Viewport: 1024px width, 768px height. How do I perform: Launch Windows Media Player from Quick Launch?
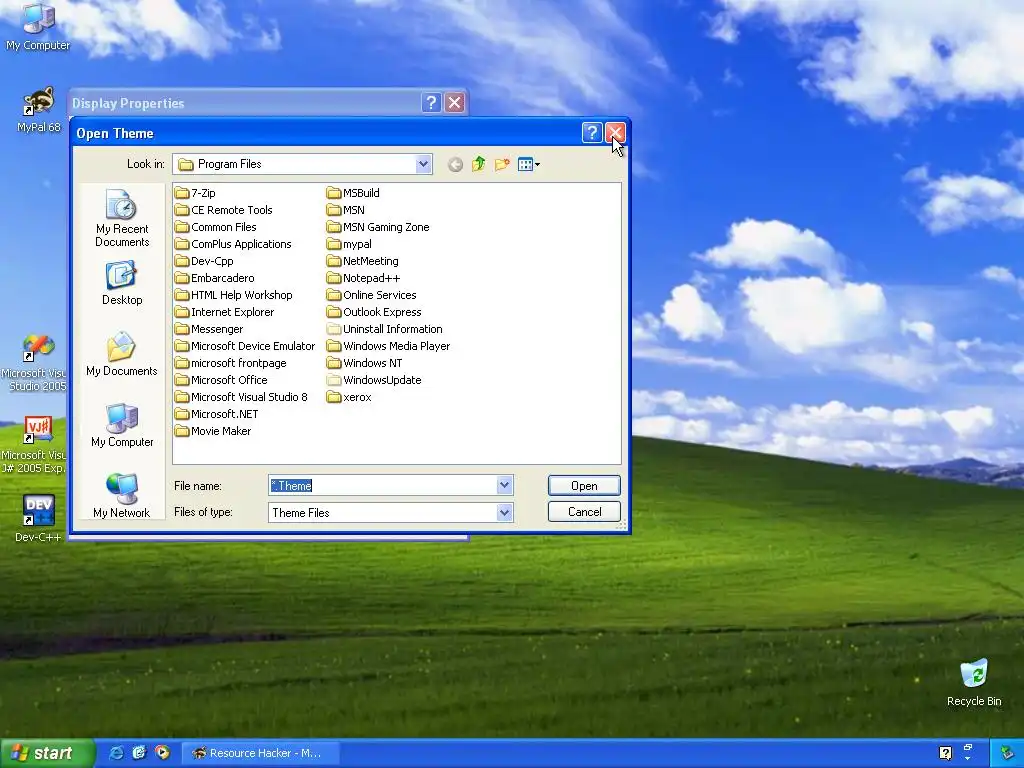tap(162, 753)
